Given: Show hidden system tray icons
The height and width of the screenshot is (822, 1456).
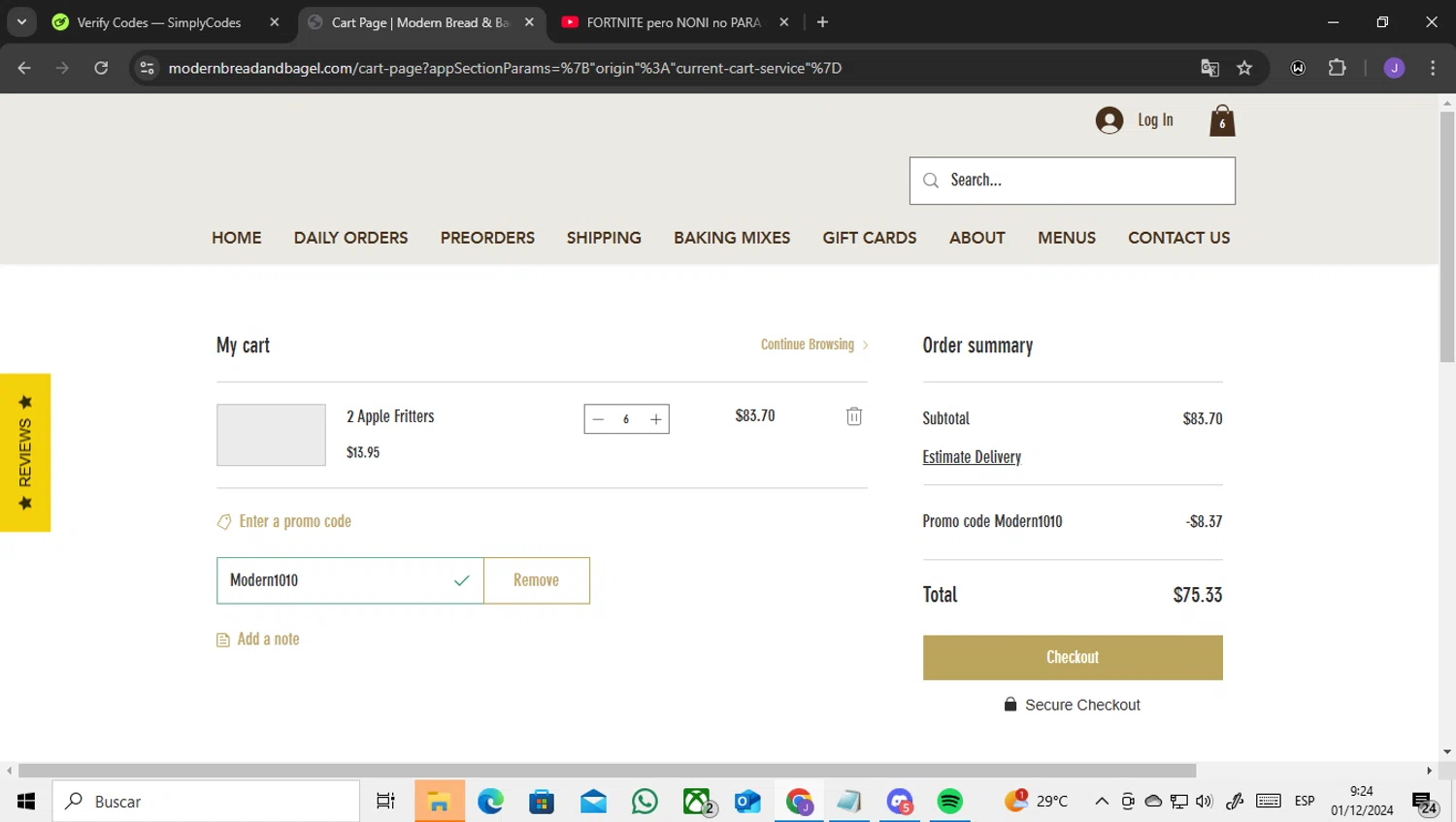Looking at the screenshot, I should pyautogui.click(x=1101, y=801).
